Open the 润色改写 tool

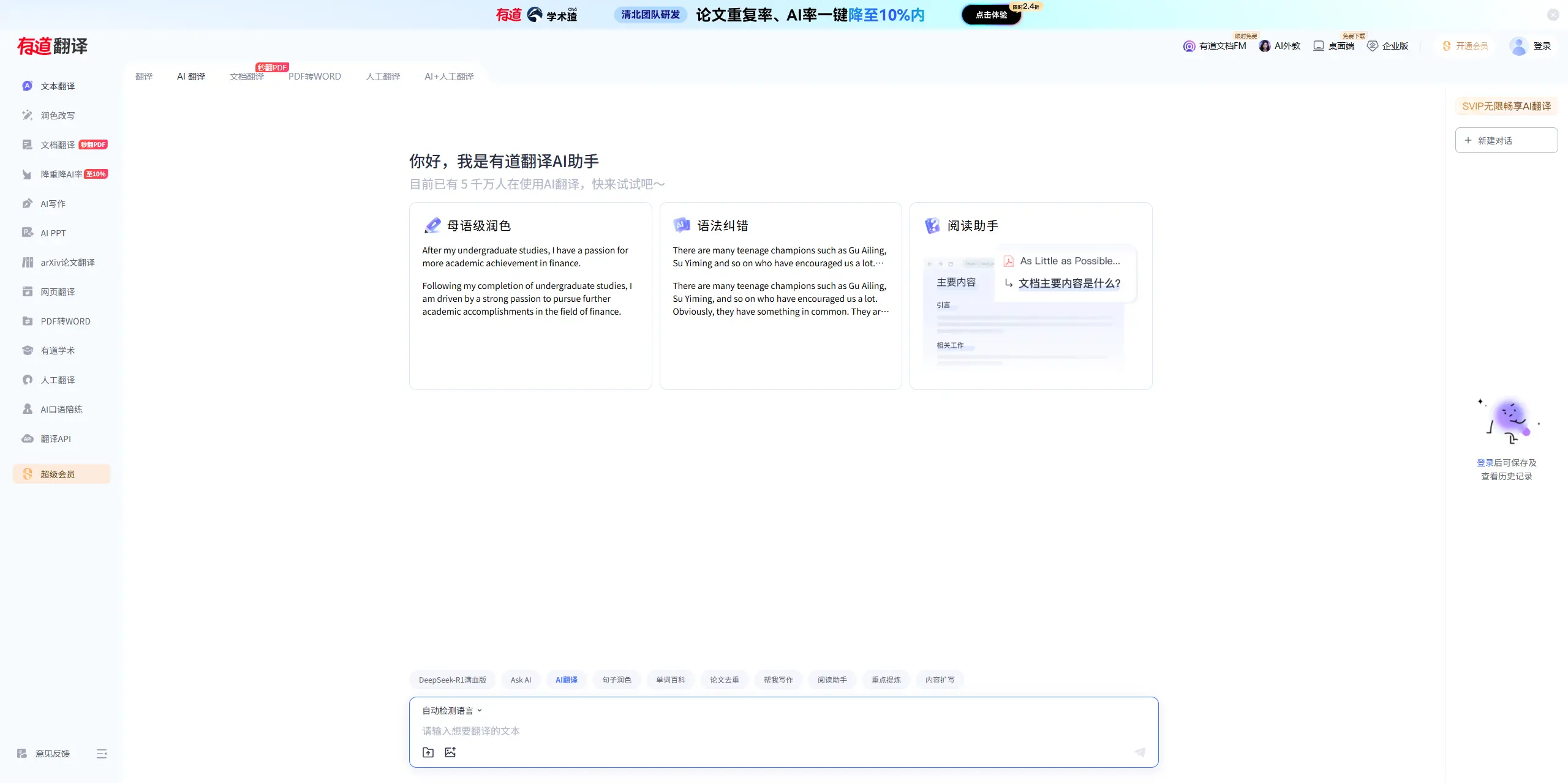58,115
